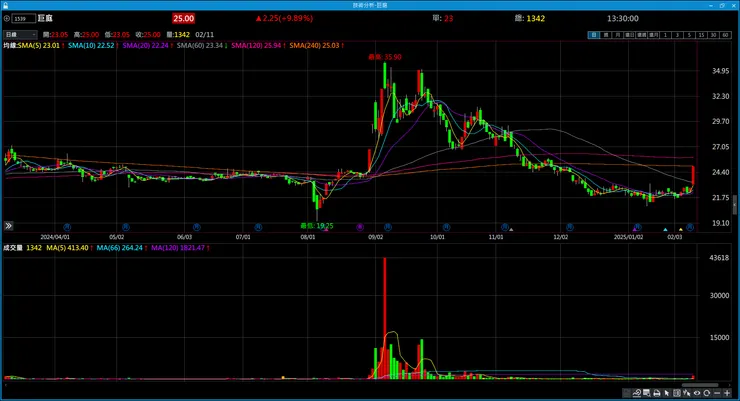This screenshot has height=401, width=740.
Task: Activate the crosshair query cursor tool
Action: [x=687, y=393]
